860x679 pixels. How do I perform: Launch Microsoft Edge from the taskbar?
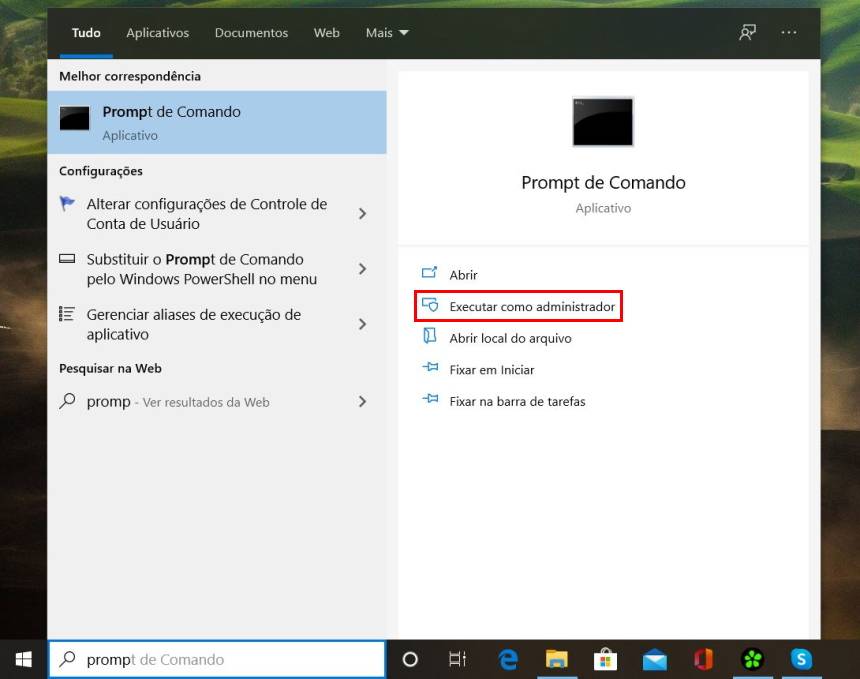(x=508, y=659)
